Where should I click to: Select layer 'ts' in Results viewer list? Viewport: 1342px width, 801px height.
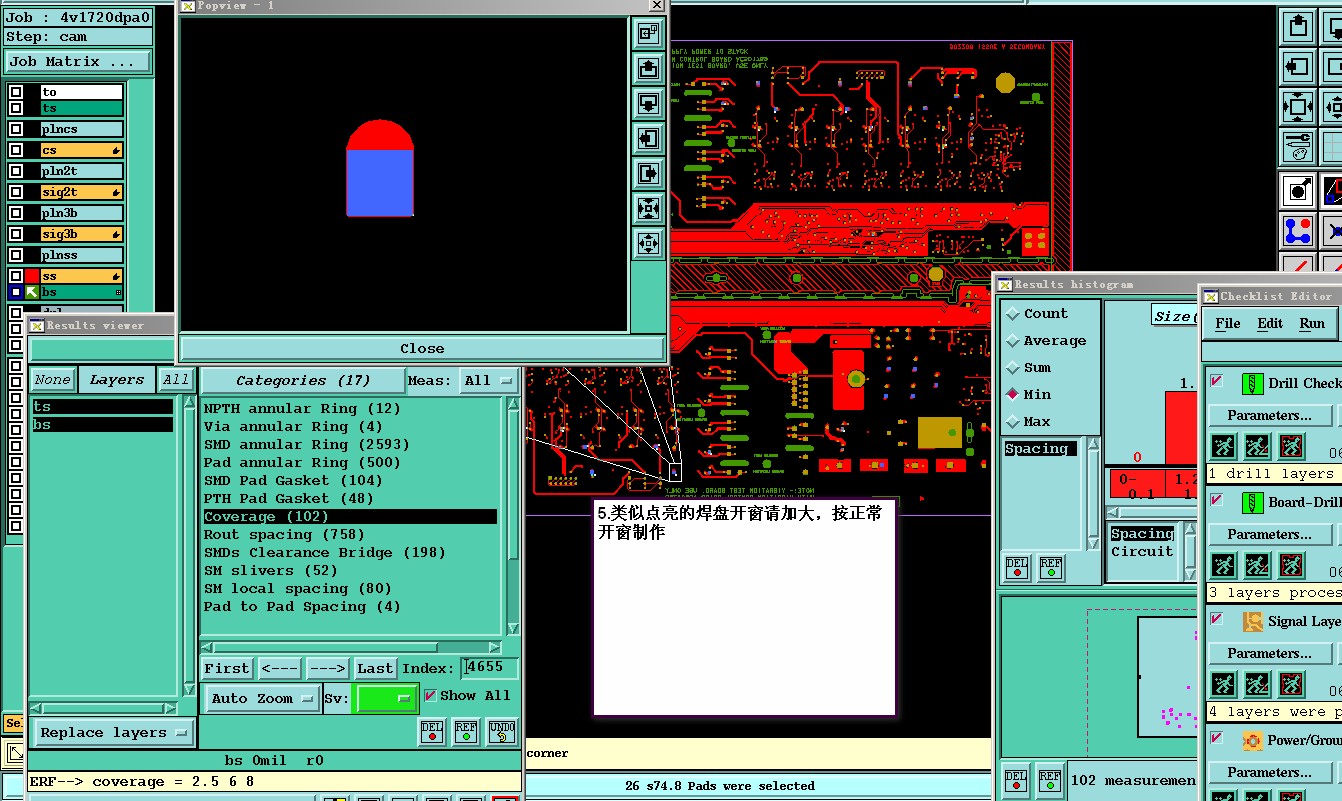coord(102,406)
